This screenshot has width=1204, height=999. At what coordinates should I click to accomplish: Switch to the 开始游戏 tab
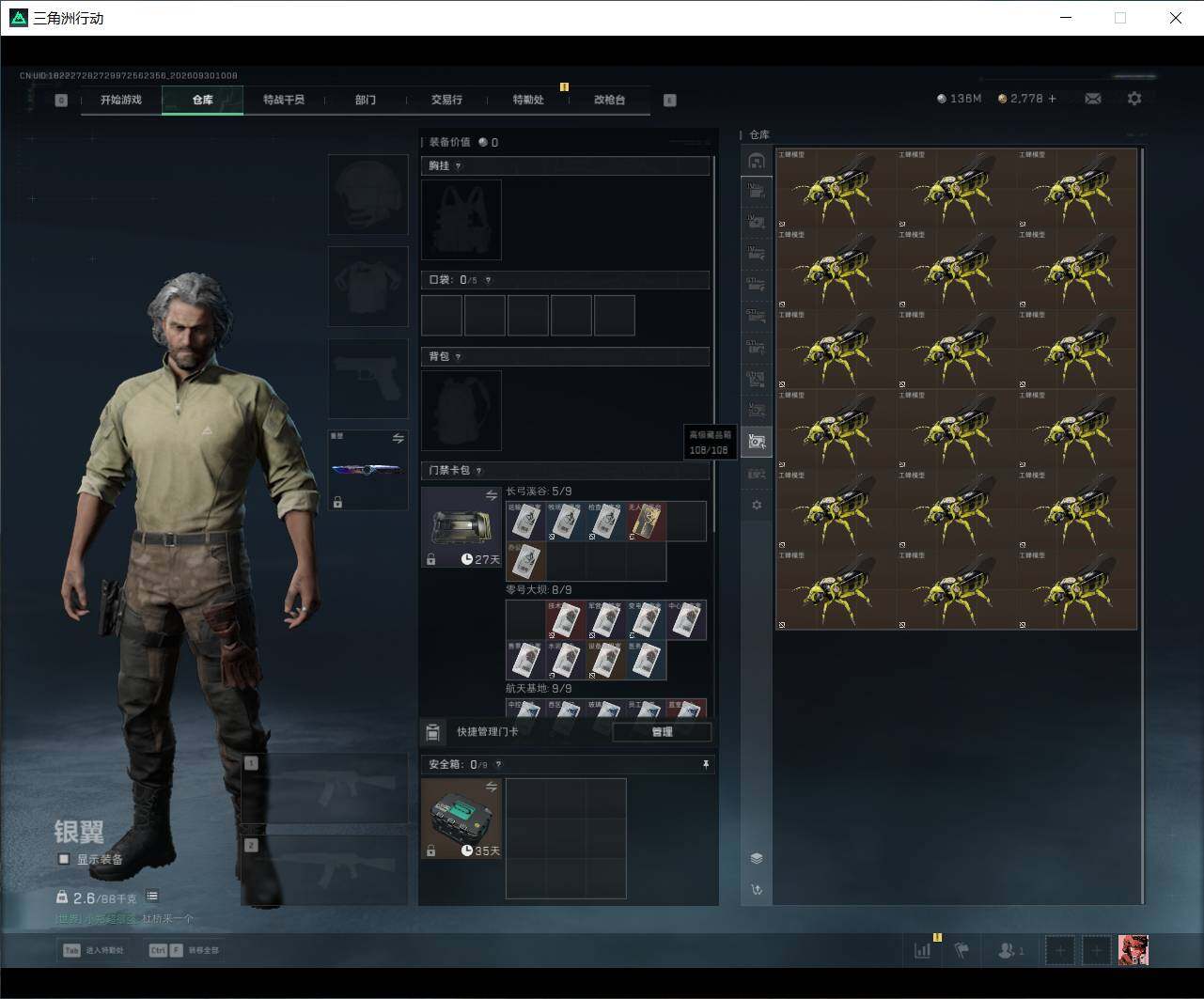click(121, 100)
